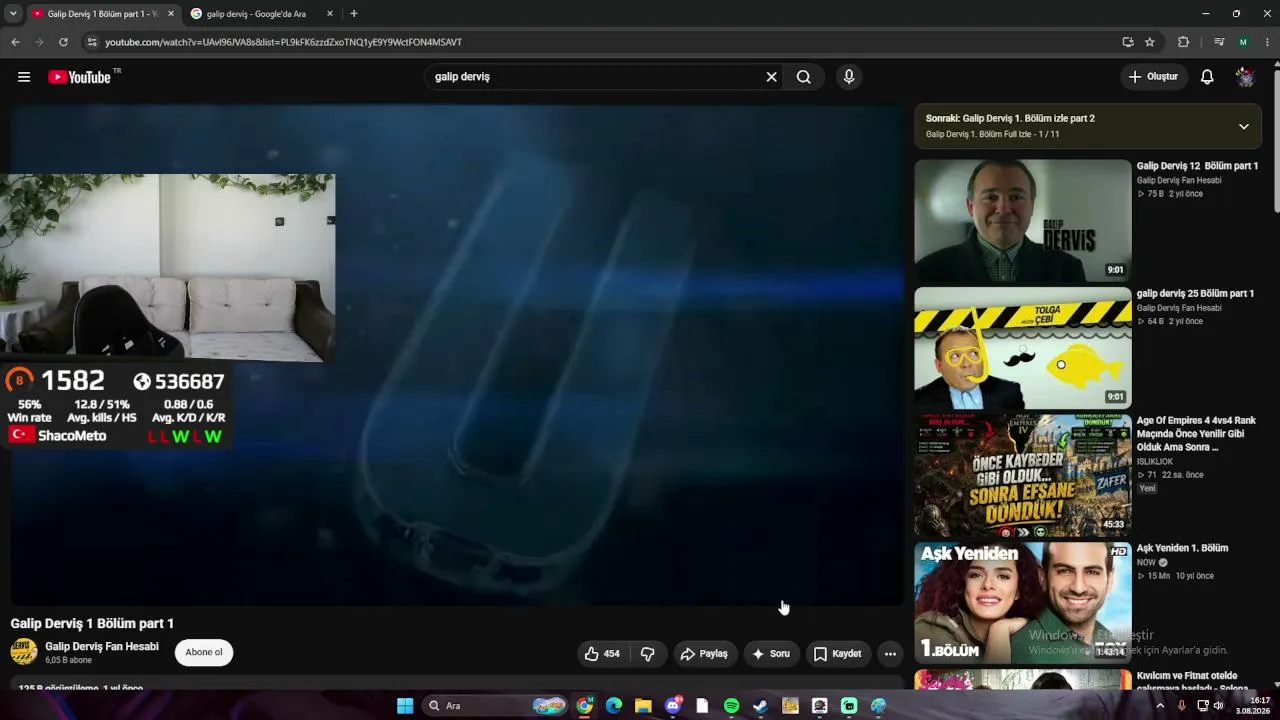Open Steam from the taskbar
Image resolution: width=1280 pixels, height=720 pixels.
tap(761, 706)
